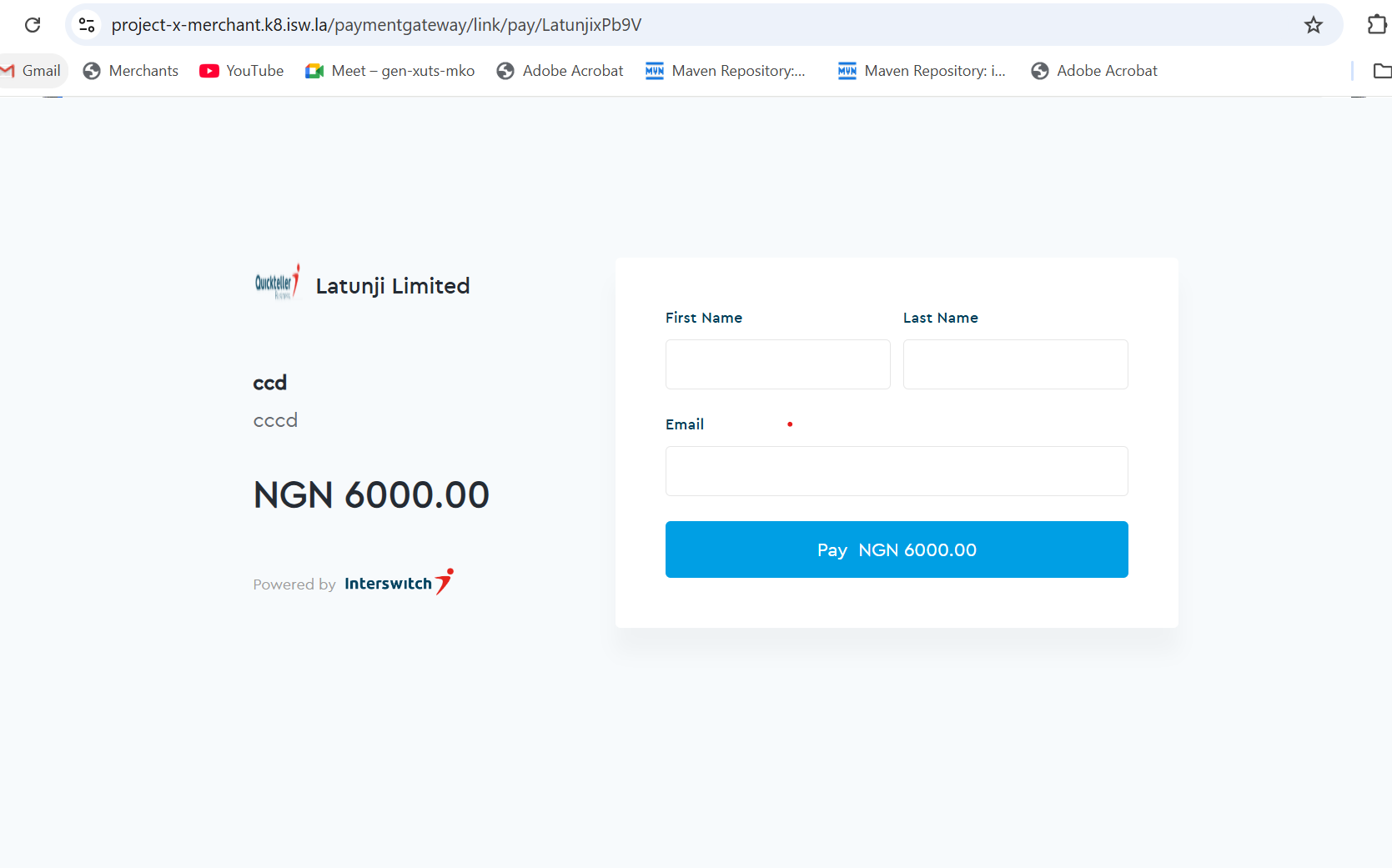Viewport: 1392px width, 868px height.
Task: Open the last Adobe Acrobat bookmark
Action: tap(1094, 71)
